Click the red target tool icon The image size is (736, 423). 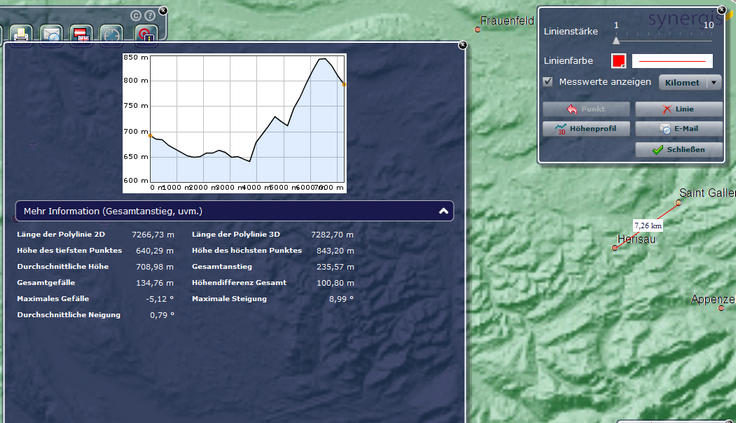pos(144,34)
